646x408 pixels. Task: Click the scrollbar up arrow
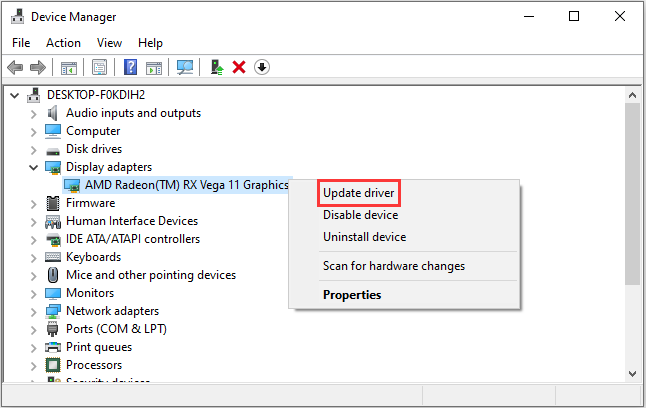pos(632,95)
